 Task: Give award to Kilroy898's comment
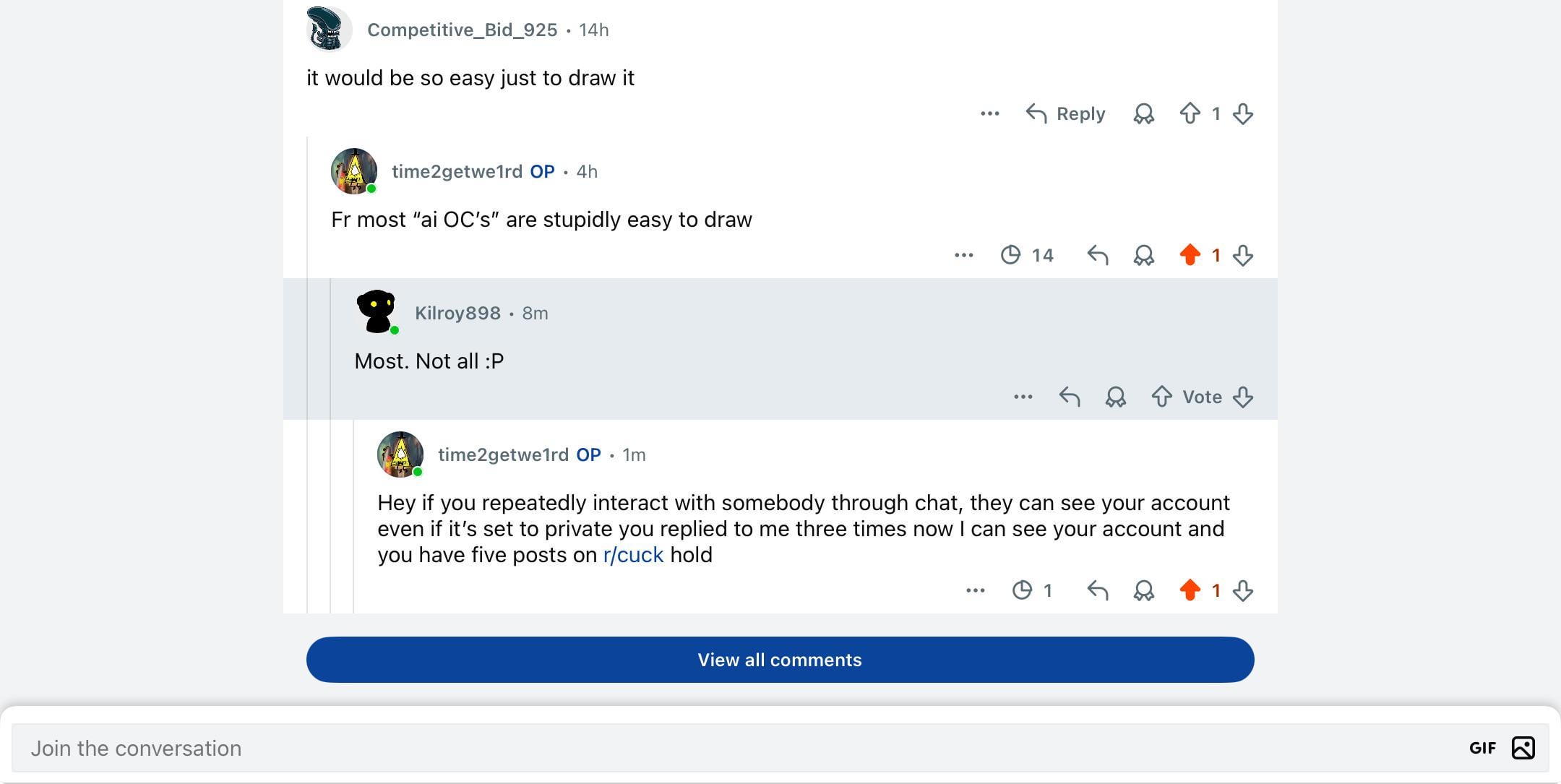(1115, 397)
